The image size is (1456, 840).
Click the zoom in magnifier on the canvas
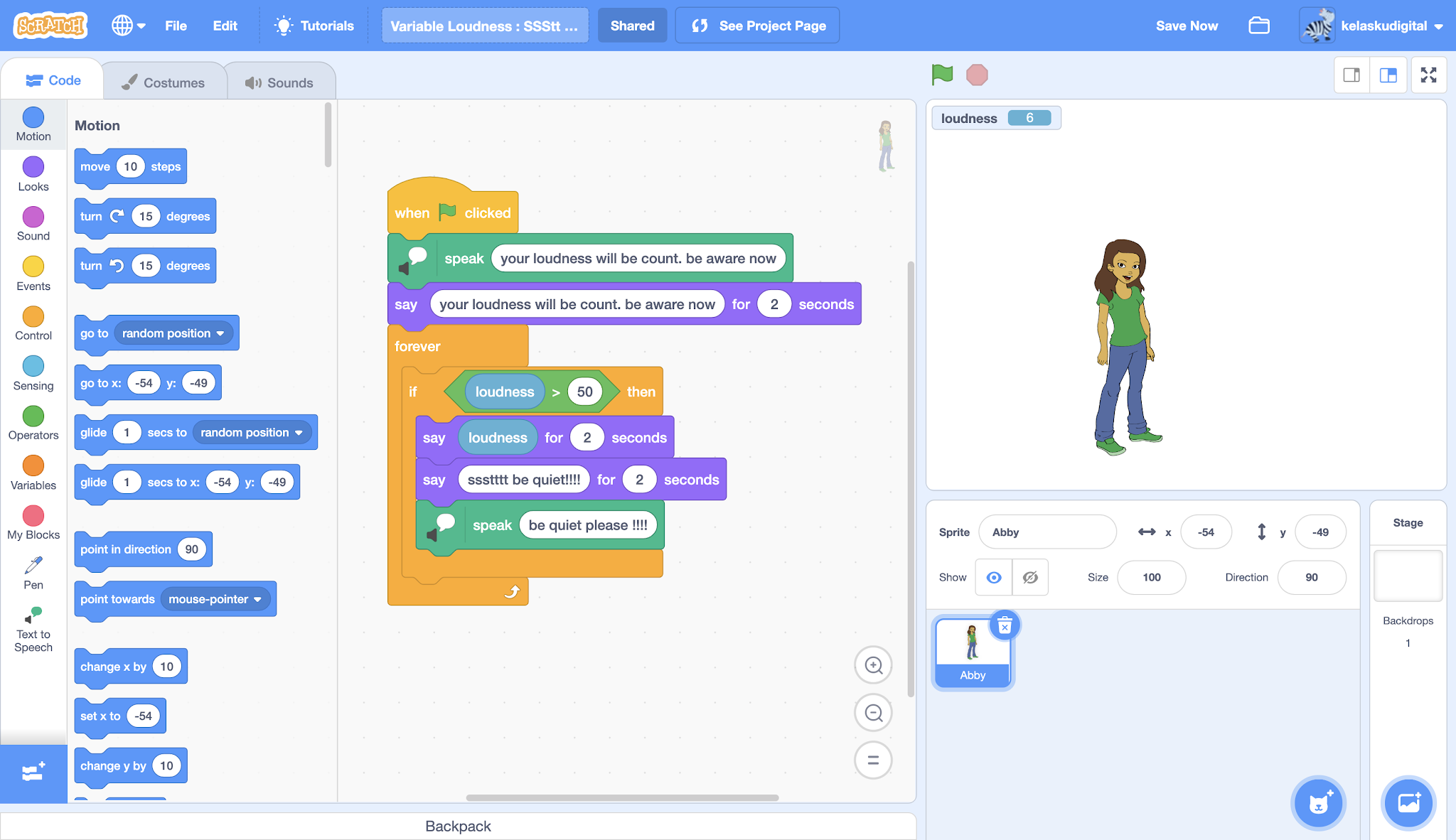873,665
